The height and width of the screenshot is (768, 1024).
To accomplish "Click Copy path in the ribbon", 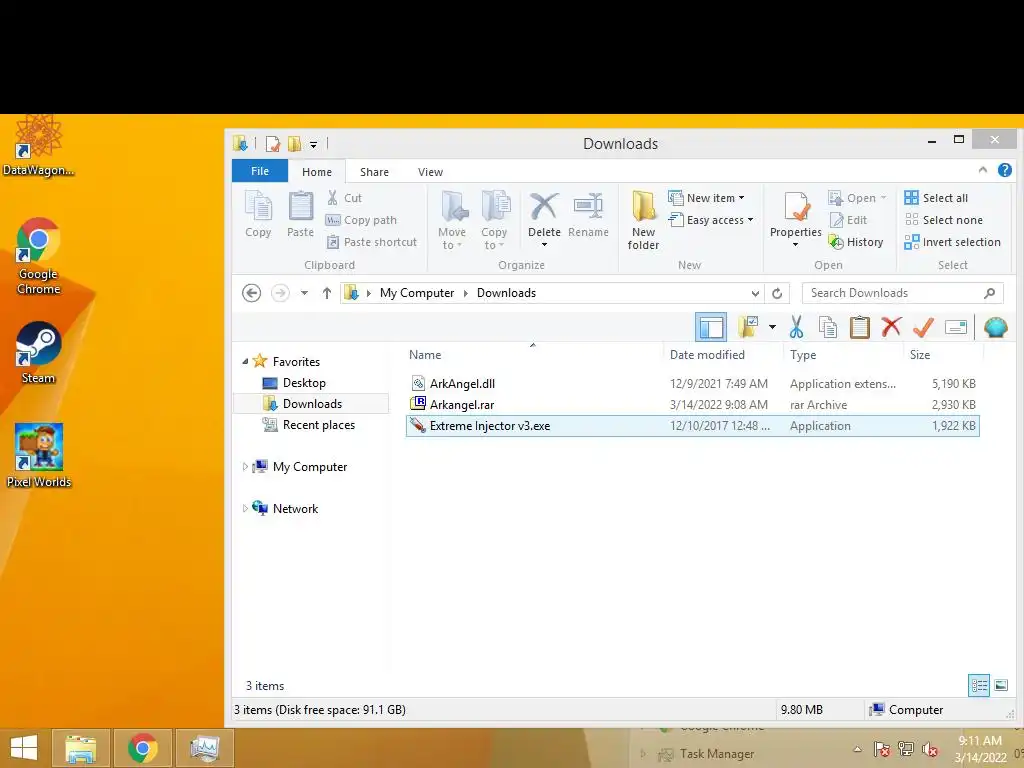I will pyautogui.click(x=361, y=220).
